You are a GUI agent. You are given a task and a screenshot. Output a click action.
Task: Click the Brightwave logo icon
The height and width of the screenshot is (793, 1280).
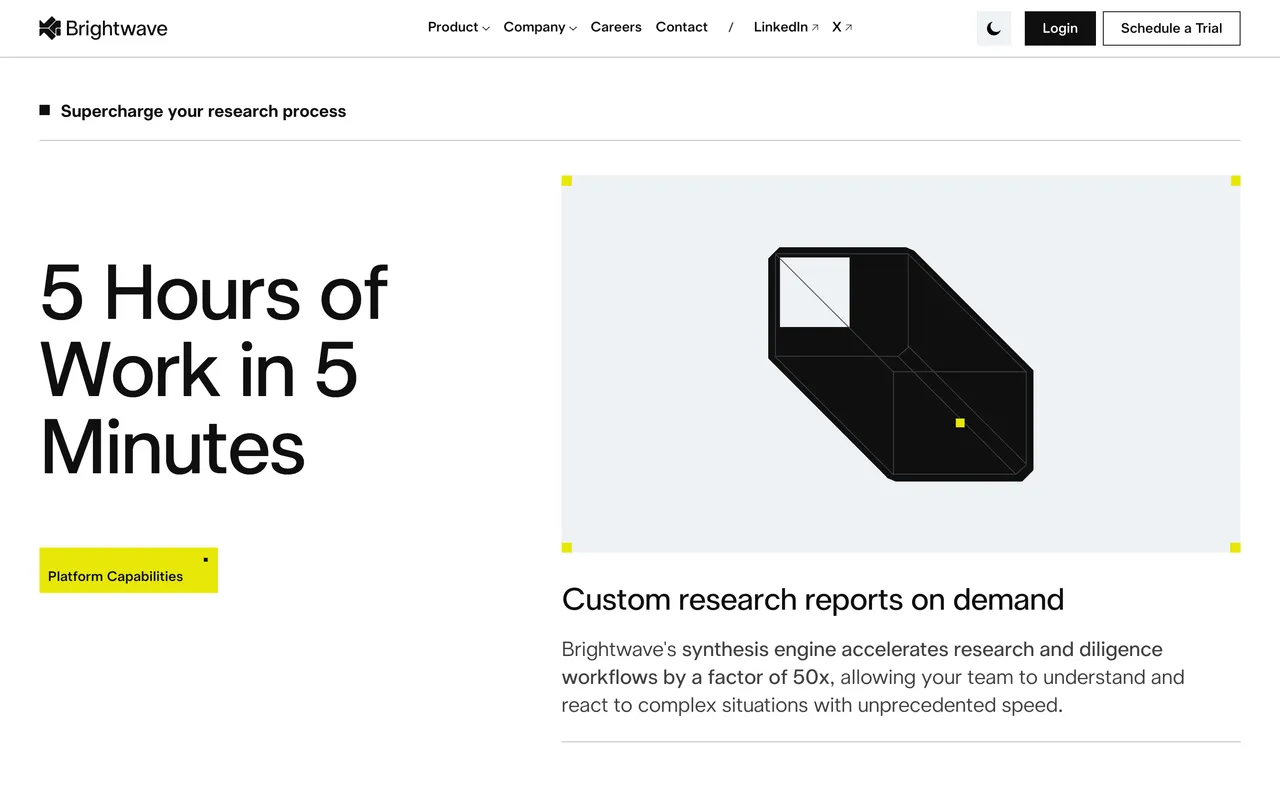pyautogui.click(x=48, y=28)
